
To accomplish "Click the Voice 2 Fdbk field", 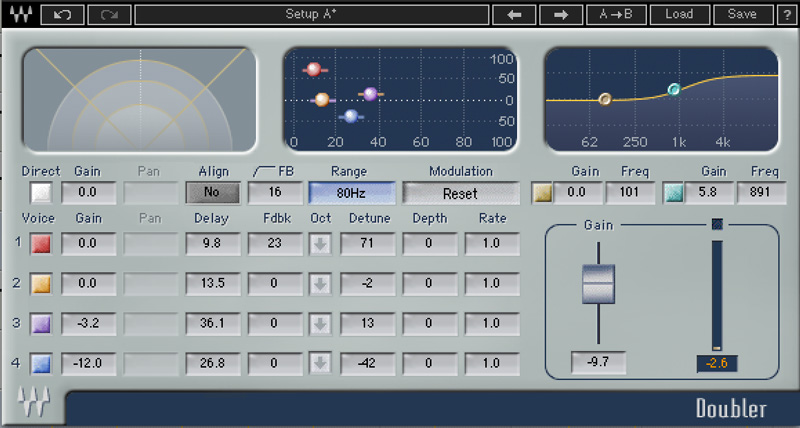I will point(275,284).
